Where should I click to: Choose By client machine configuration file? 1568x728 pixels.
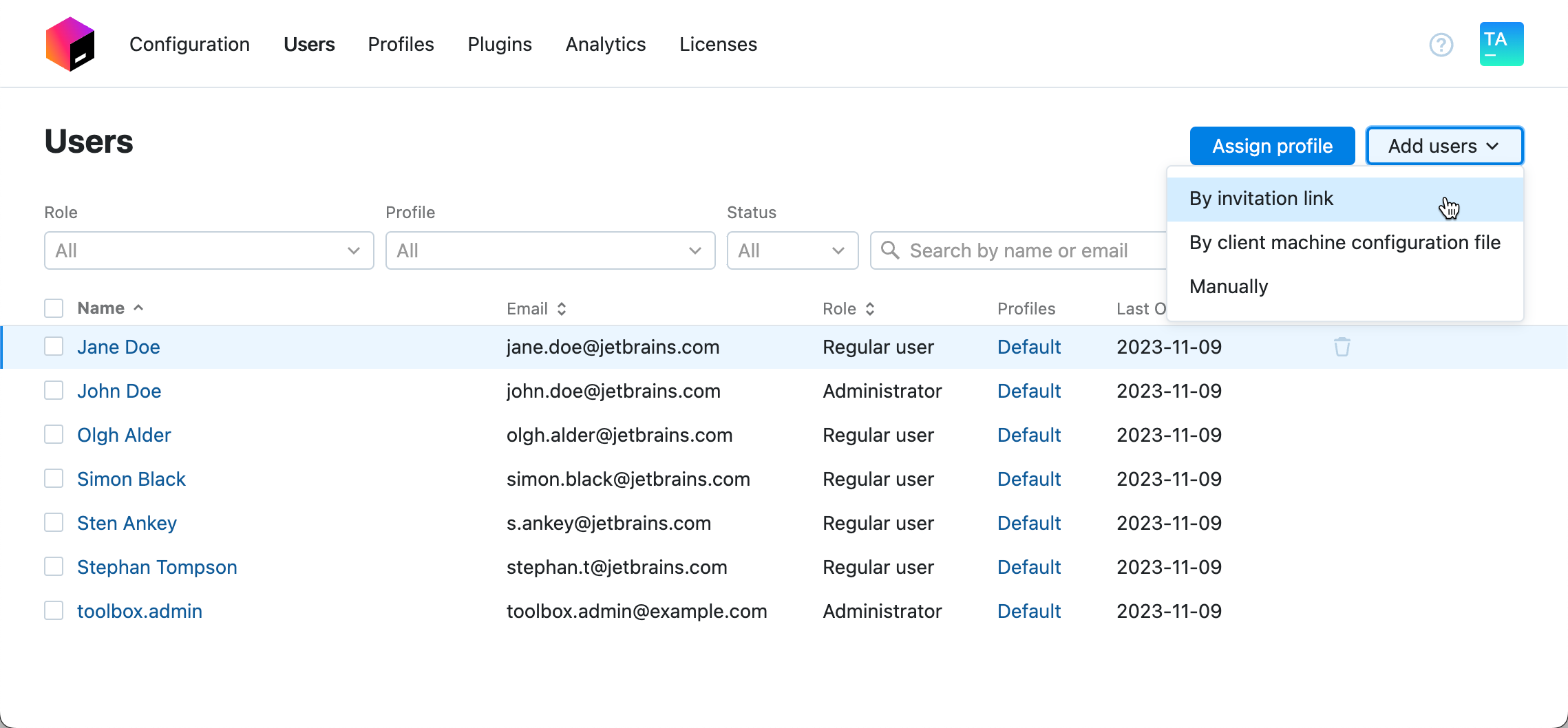pos(1345,243)
